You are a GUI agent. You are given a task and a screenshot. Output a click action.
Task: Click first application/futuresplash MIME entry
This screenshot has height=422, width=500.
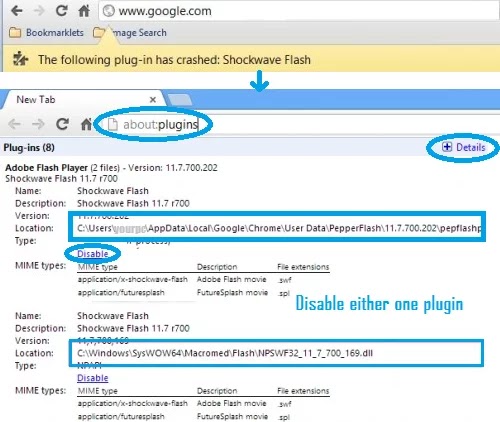click(x=121, y=292)
